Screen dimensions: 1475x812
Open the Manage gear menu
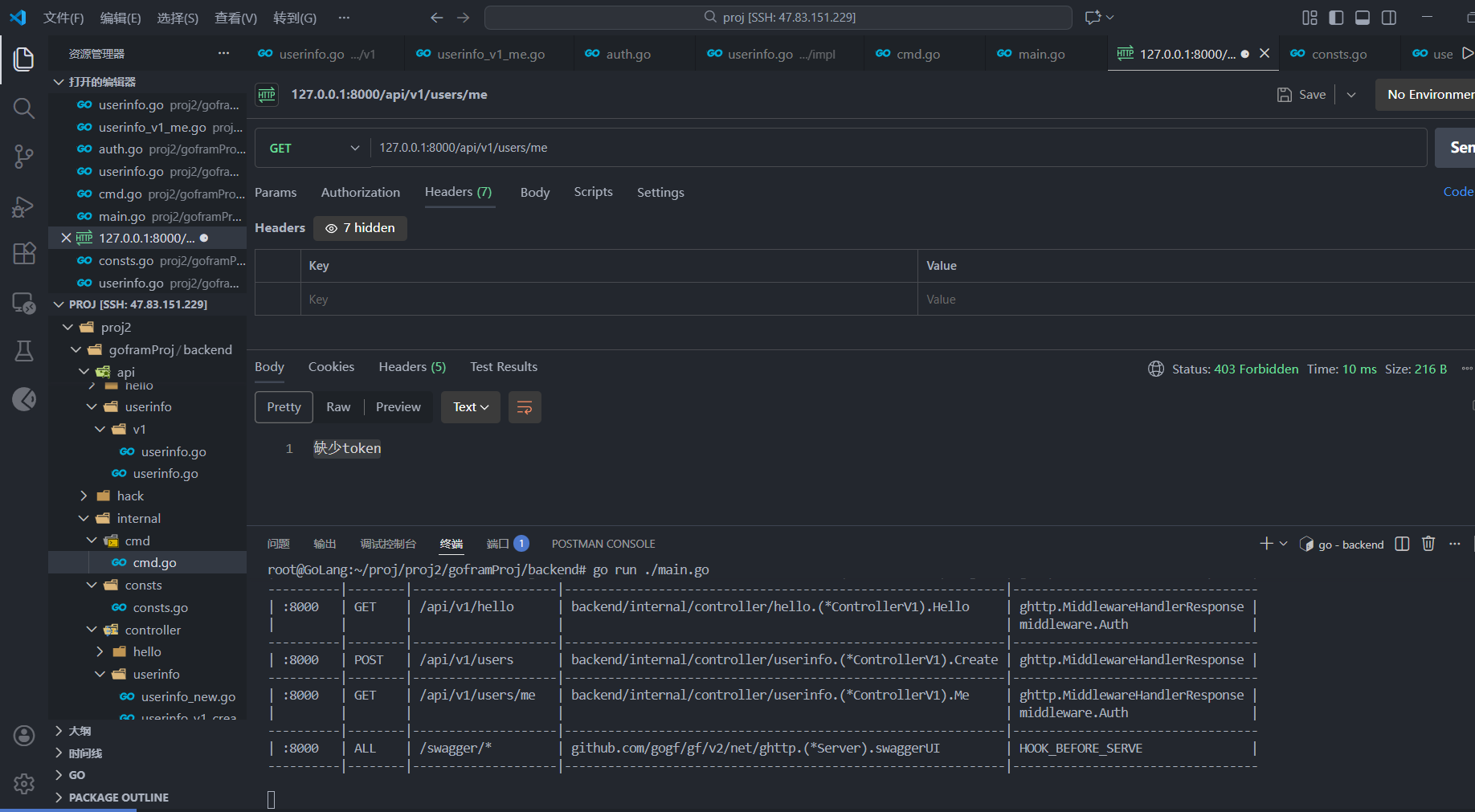pos(24,783)
